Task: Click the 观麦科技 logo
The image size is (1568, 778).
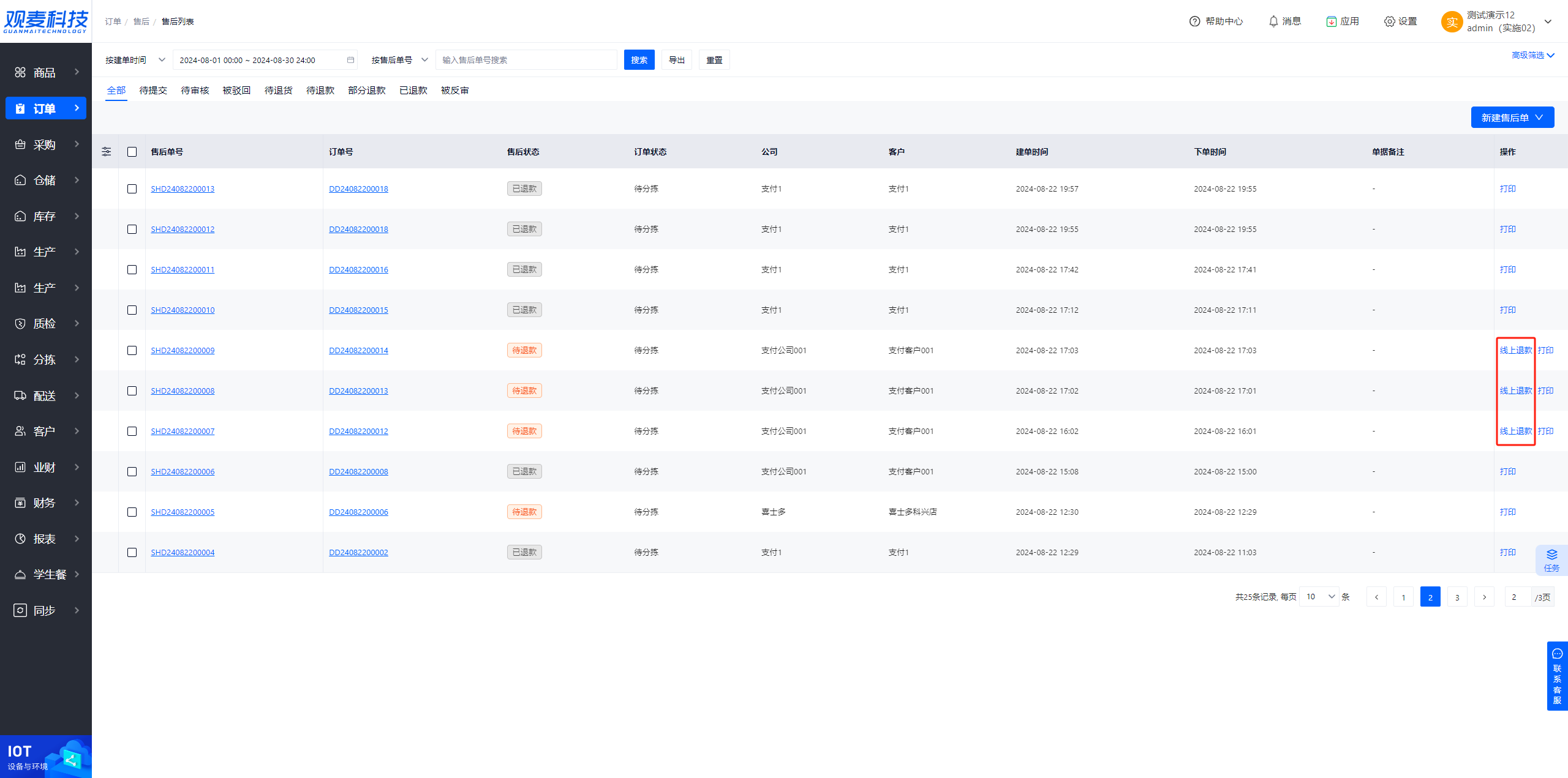Action: click(46, 21)
